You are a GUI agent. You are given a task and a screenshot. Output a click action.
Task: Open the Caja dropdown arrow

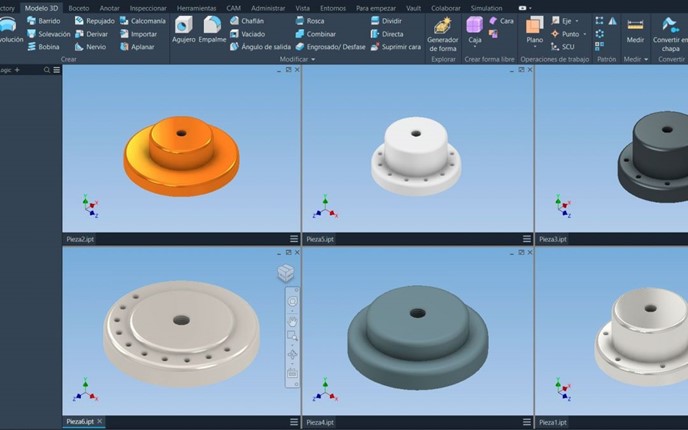point(475,47)
